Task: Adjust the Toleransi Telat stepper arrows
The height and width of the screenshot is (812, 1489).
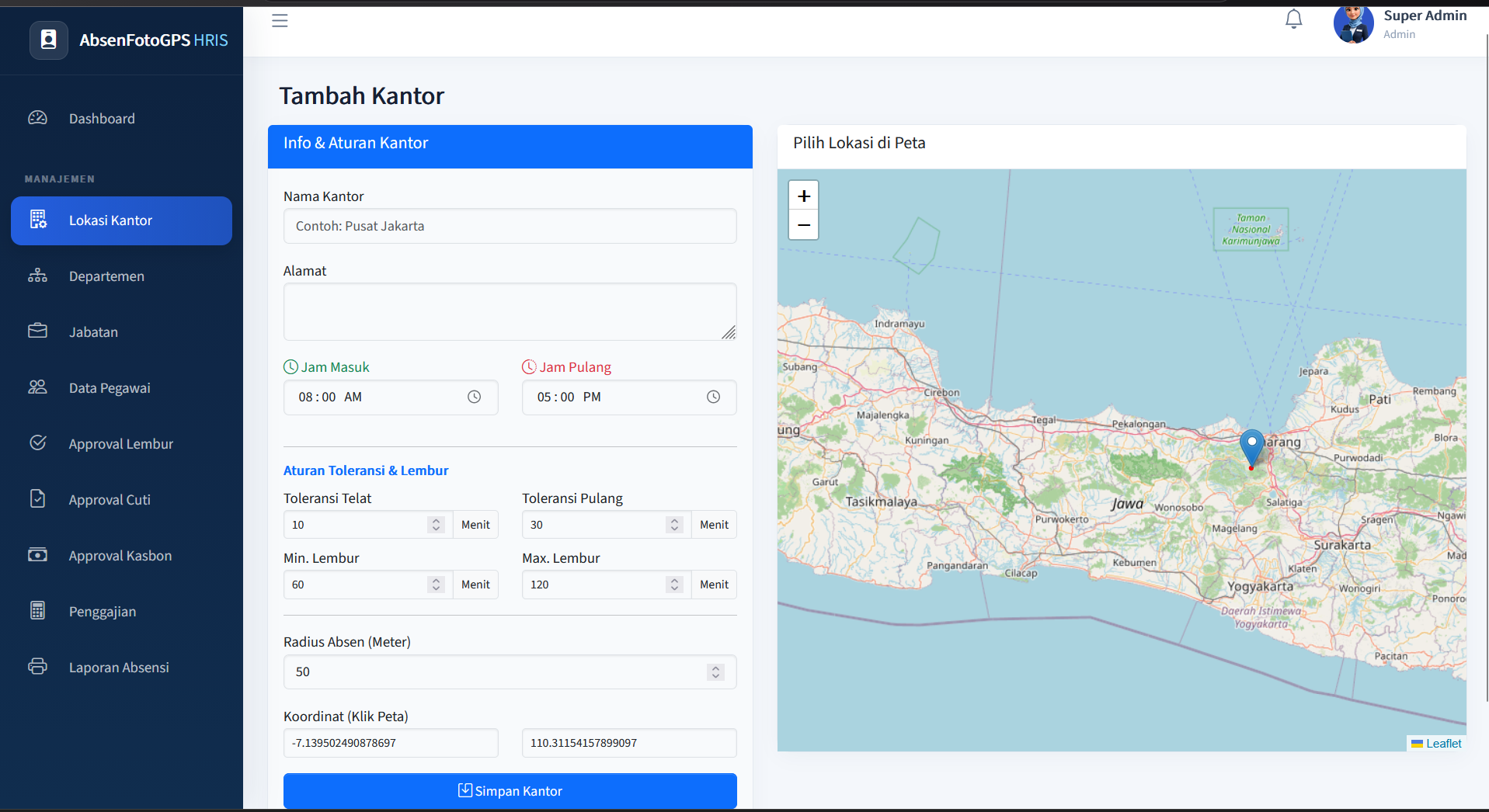Action: [436, 525]
